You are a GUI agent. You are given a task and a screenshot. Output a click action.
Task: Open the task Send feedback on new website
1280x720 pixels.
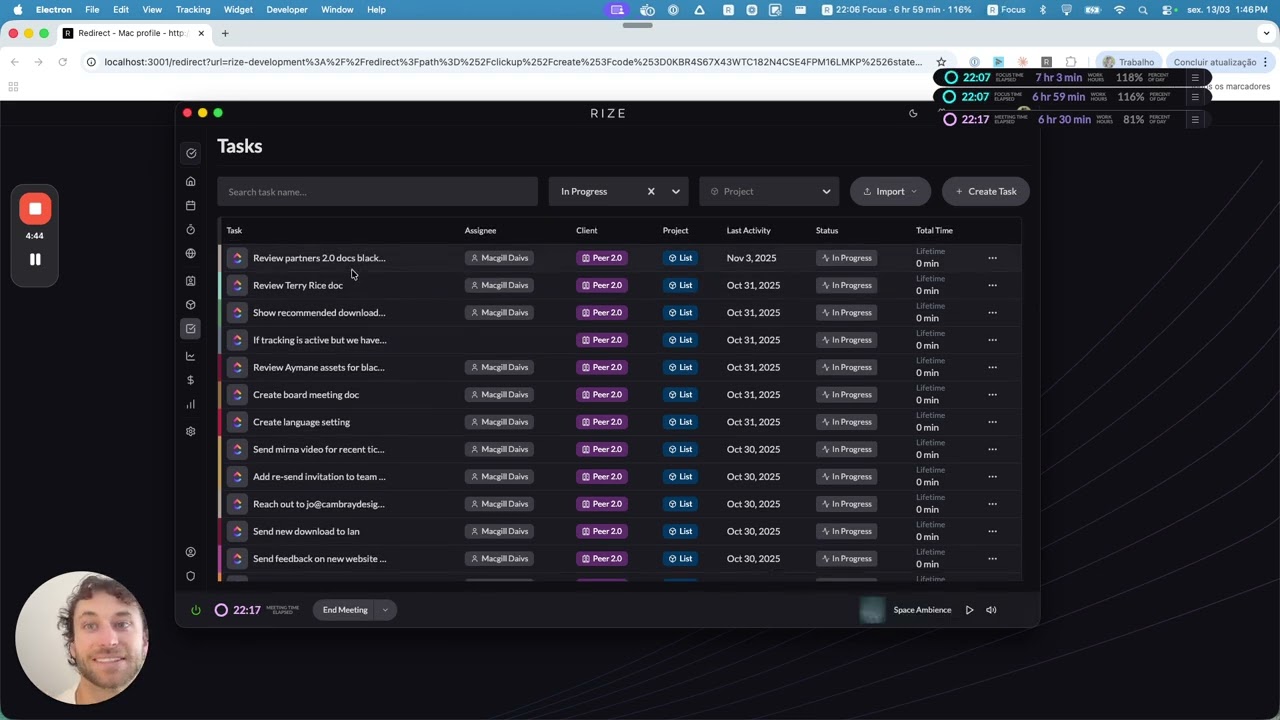click(319, 559)
